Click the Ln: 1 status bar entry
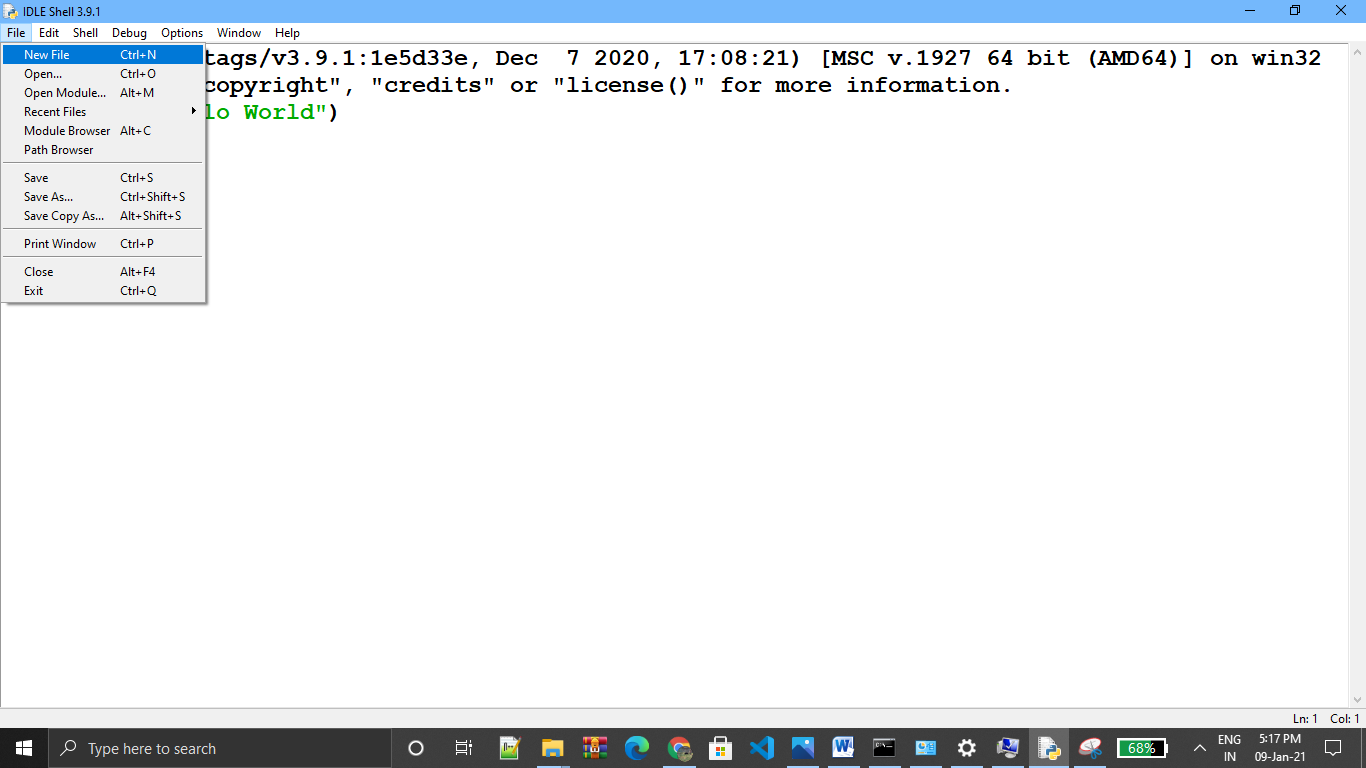1366x768 pixels. click(x=1305, y=719)
